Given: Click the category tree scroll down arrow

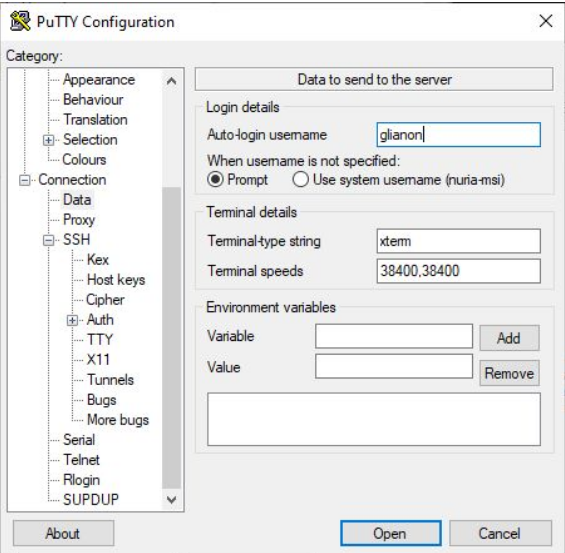Looking at the screenshot, I should click(x=172, y=500).
